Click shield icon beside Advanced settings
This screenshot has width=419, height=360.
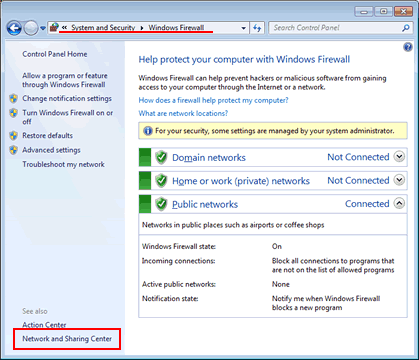point(13,150)
